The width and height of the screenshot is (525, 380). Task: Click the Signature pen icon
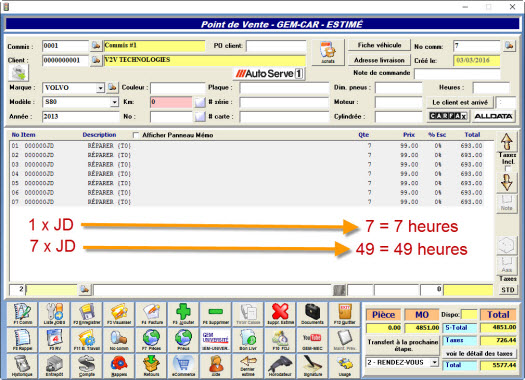(312, 366)
